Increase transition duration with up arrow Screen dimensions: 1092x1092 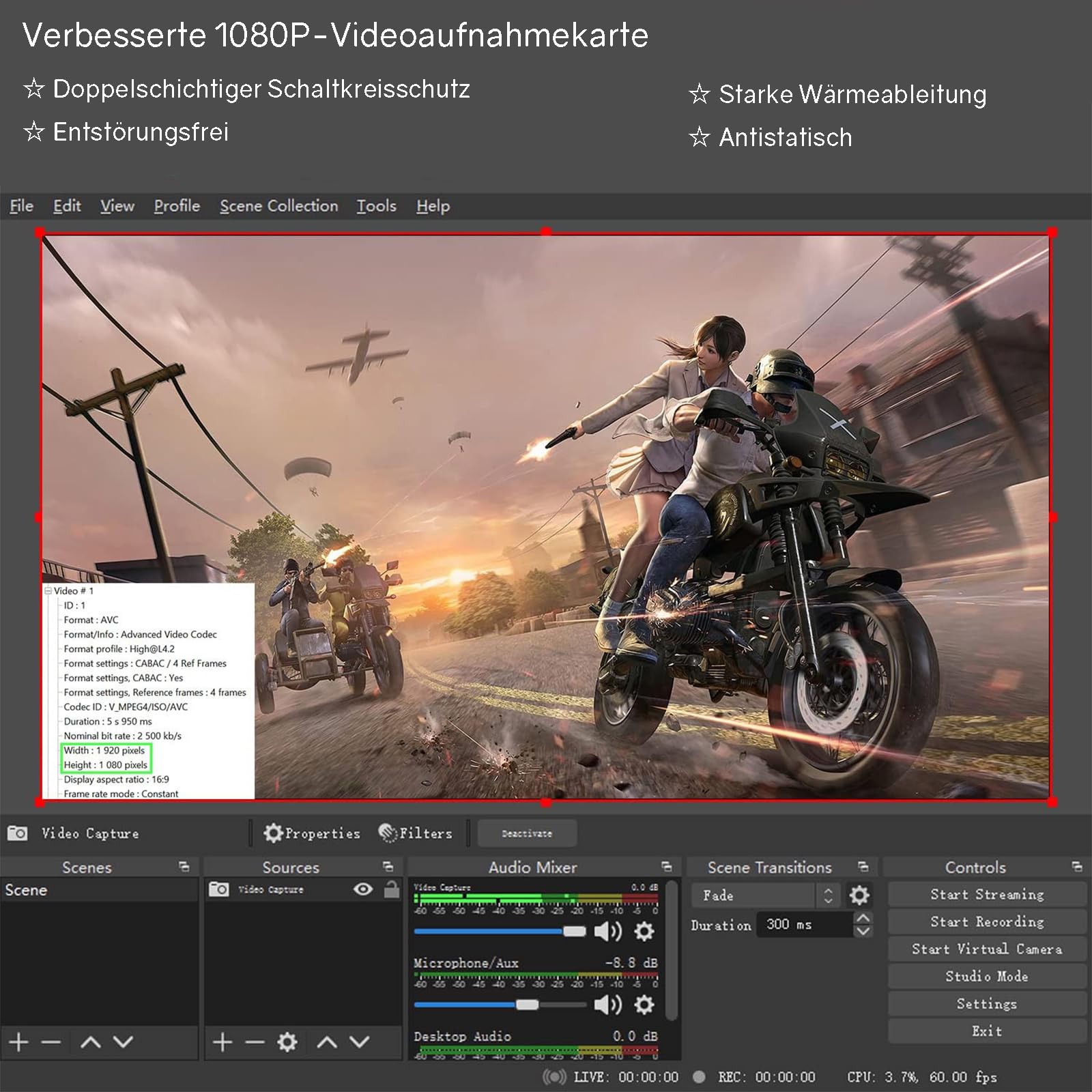pyautogui.click(x=863, y=918)
